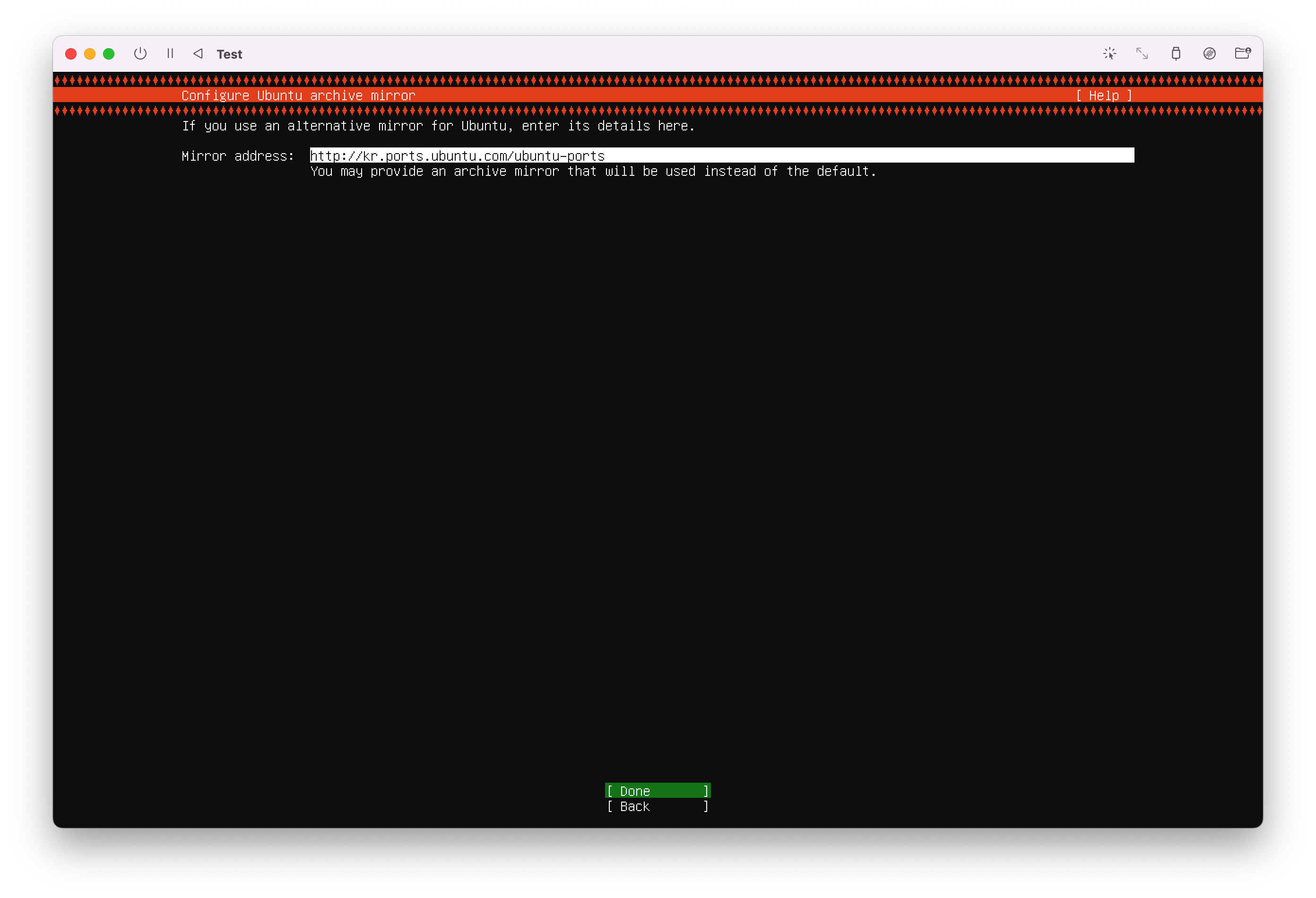Click the alternative mirror instruction text

click(438, 126)
